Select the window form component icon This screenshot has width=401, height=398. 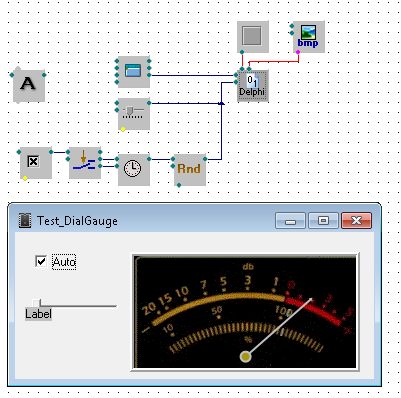tap(134, 72)
